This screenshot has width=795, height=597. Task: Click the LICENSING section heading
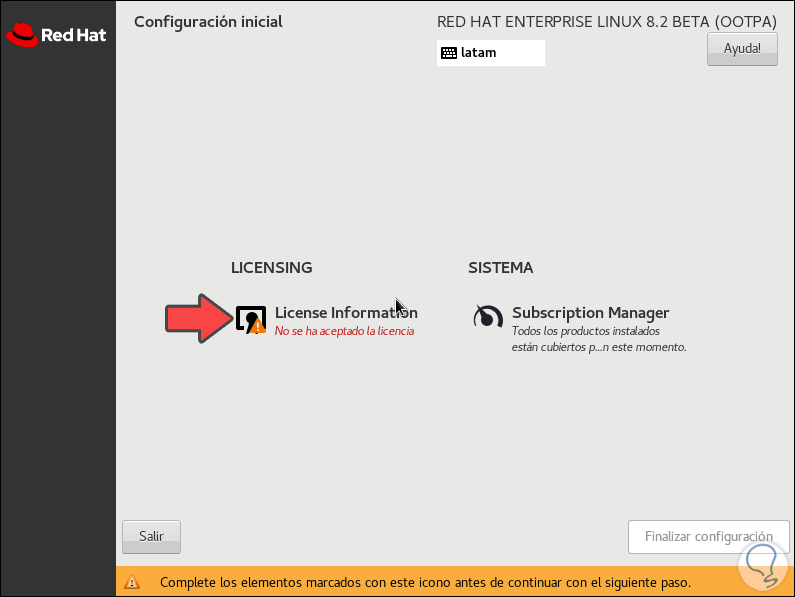272,268
